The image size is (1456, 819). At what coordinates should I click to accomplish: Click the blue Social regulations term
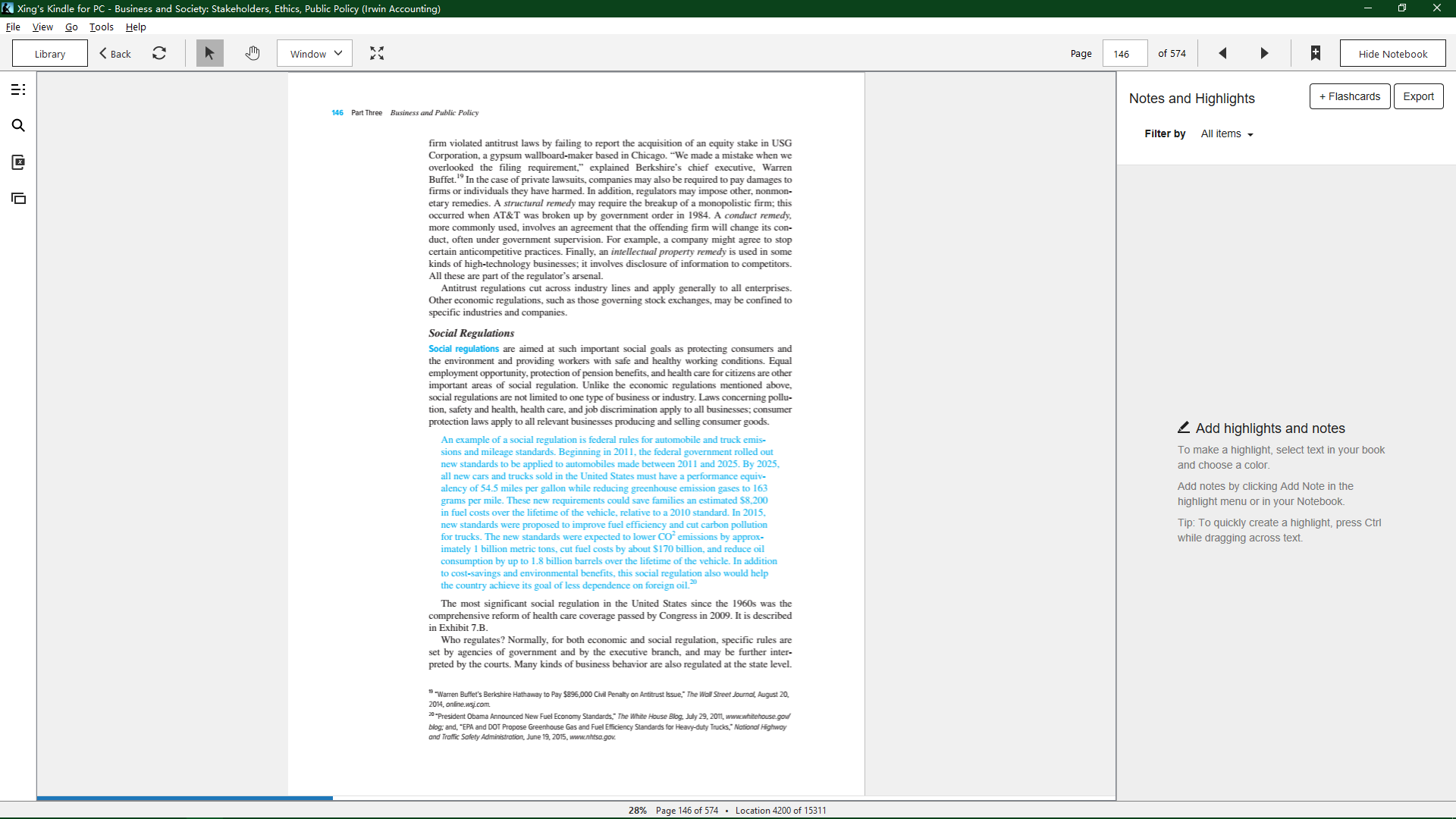[x=463, y=349]
